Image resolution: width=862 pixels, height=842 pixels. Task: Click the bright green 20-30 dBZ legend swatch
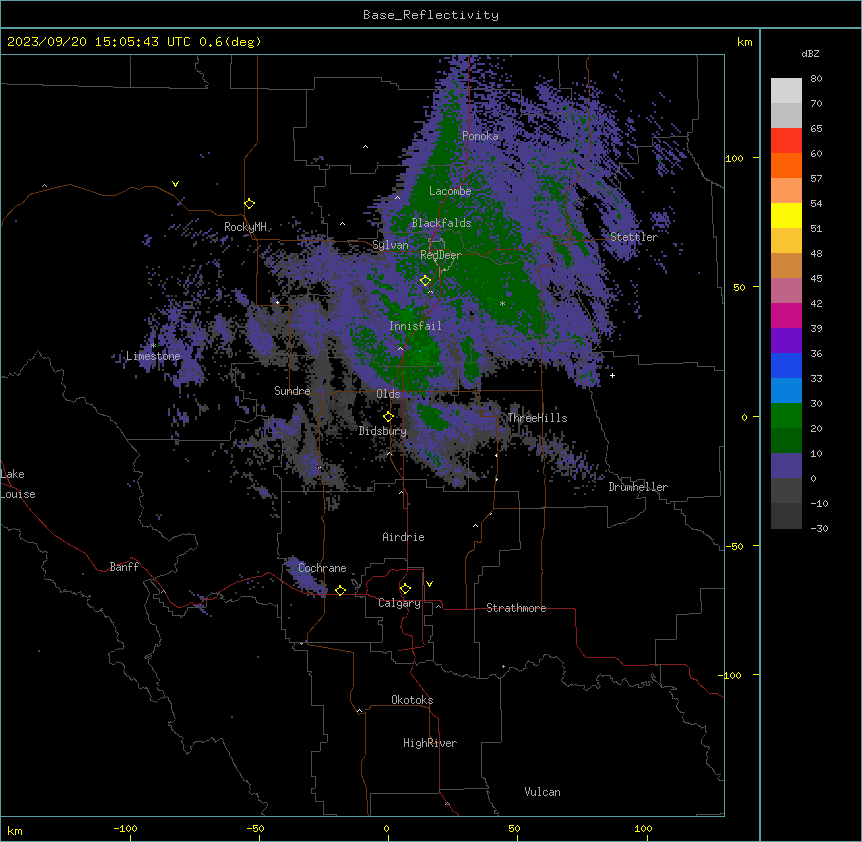786,416
